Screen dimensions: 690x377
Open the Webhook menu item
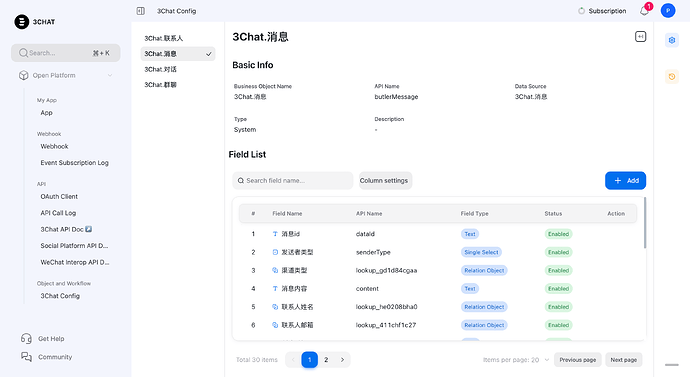click(x=54, y=146)
